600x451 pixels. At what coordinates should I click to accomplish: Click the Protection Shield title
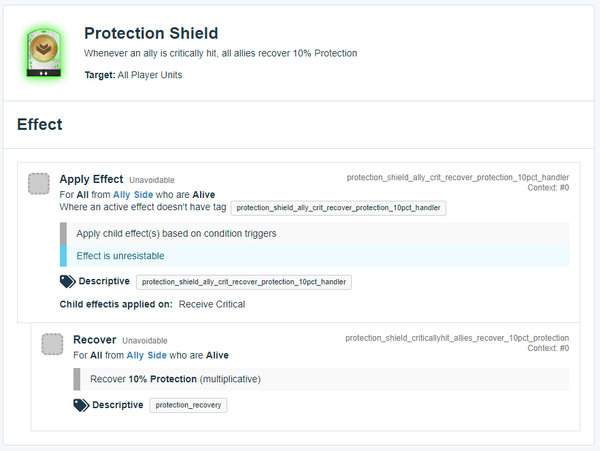[151, 33]
